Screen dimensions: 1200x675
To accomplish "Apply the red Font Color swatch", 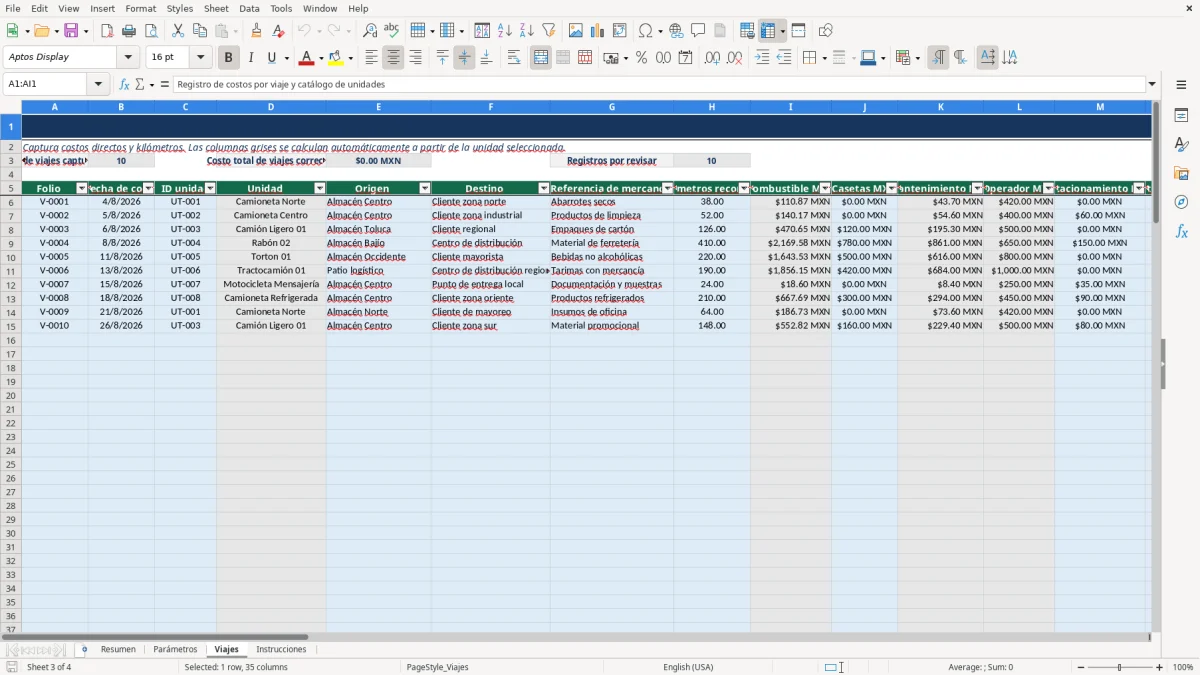I will pos(307,58).
